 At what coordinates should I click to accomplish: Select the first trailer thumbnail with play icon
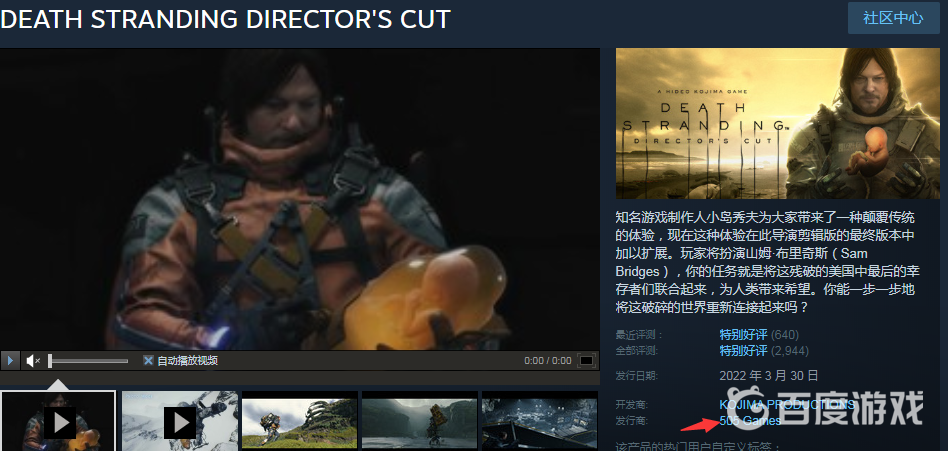pyautogui.click(x=58, y=421)
